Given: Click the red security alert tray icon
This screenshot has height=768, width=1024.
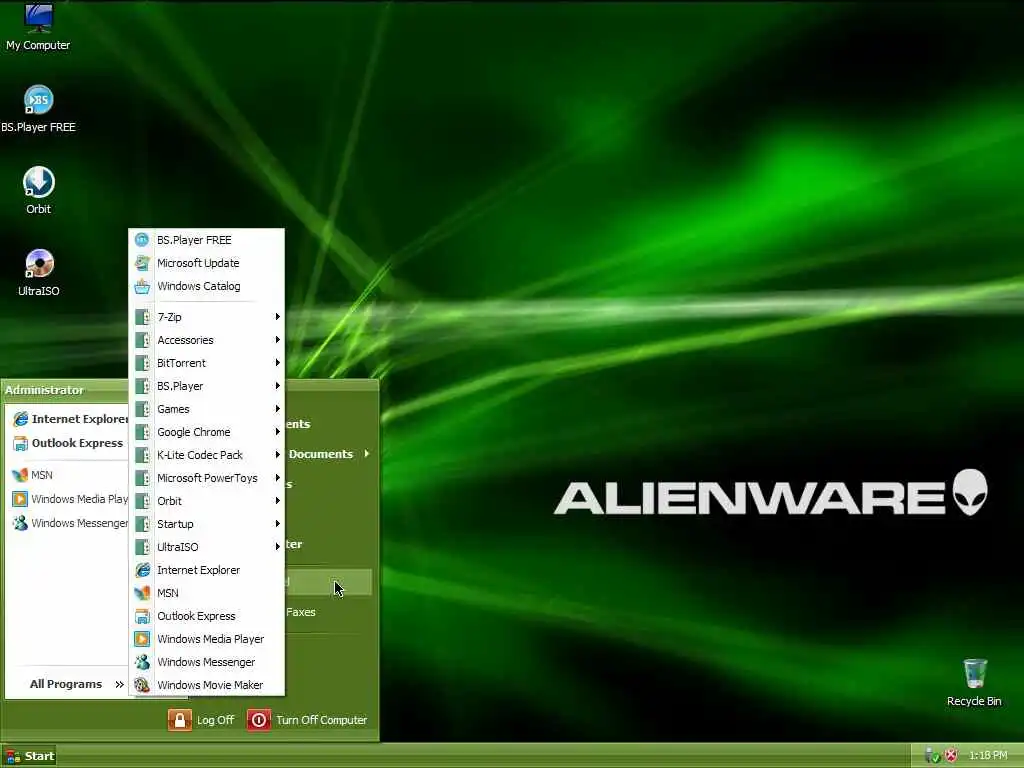Looking at the screenshot, I should pyautogui.click(x=952, y=756).
